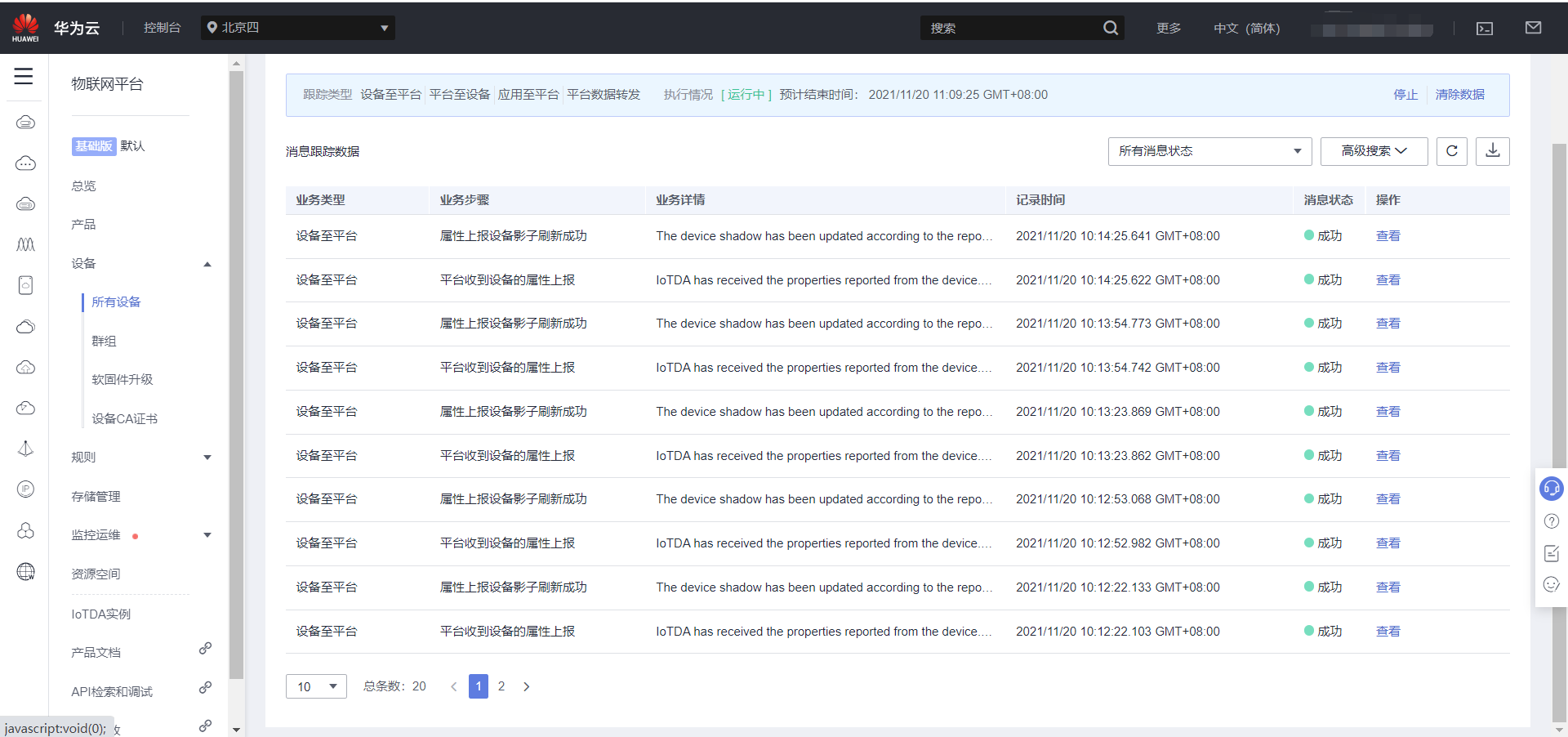Click the 业务详情 column header
The height and width of the screenshot is (737, 1568).
pyautogui.click(x=680, y=200)
